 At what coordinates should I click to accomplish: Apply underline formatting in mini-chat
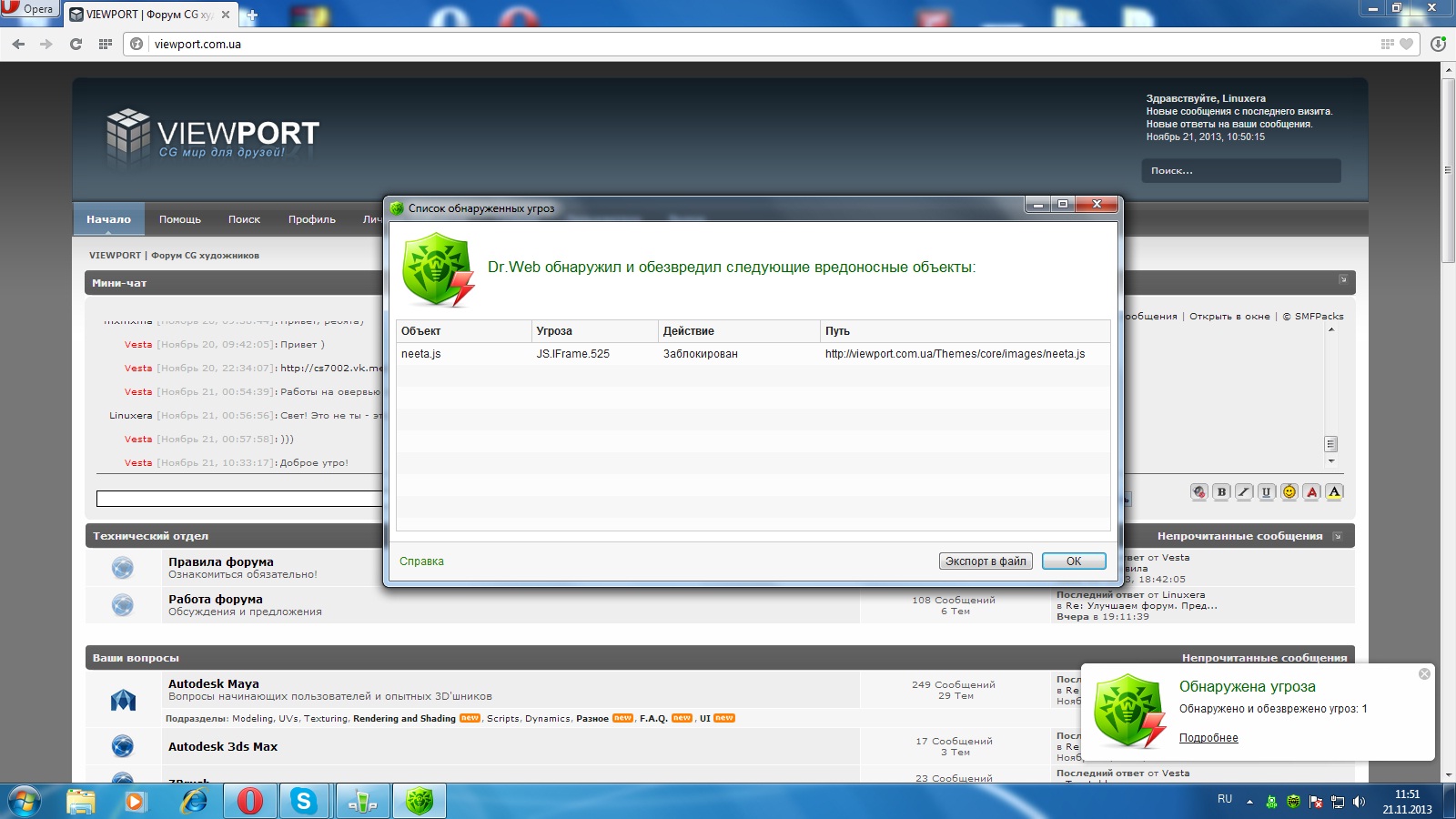(x=1266, y=492)
